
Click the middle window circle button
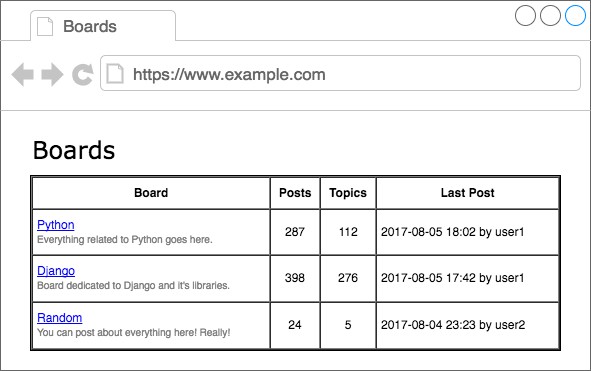coord(550,15)
